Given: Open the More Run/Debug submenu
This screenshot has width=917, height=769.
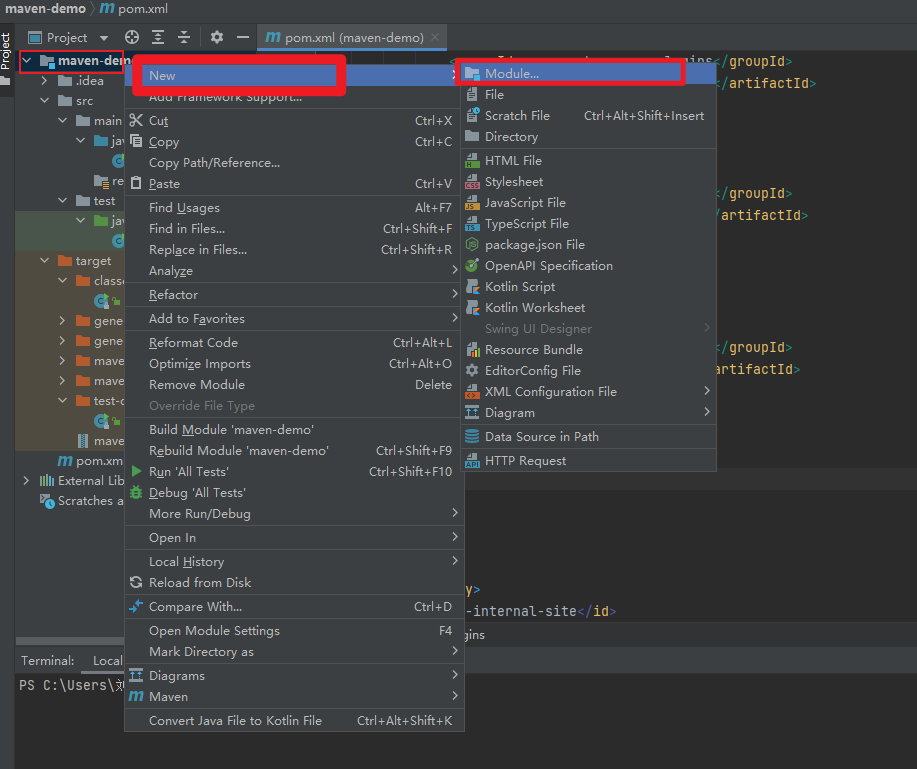Looking at the screenshot, I should [x=295, y=514].
